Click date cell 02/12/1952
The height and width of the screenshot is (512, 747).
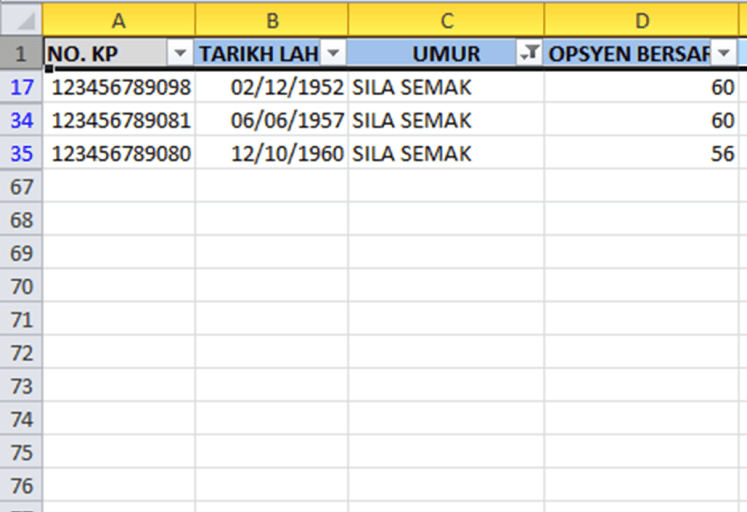(287, 87)
